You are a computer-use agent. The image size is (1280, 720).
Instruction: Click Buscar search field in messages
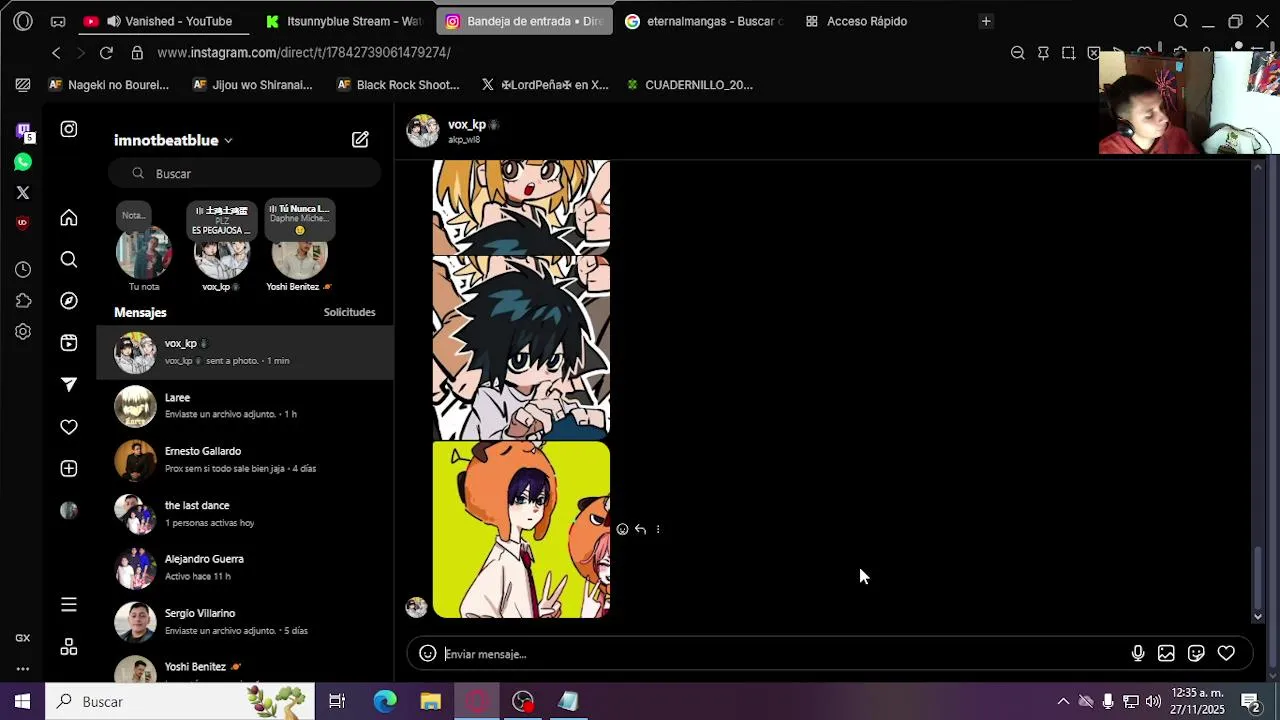point(245,173)
